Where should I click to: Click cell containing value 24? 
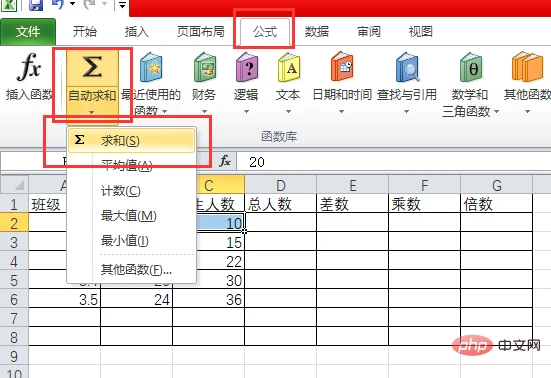(136, 299)
